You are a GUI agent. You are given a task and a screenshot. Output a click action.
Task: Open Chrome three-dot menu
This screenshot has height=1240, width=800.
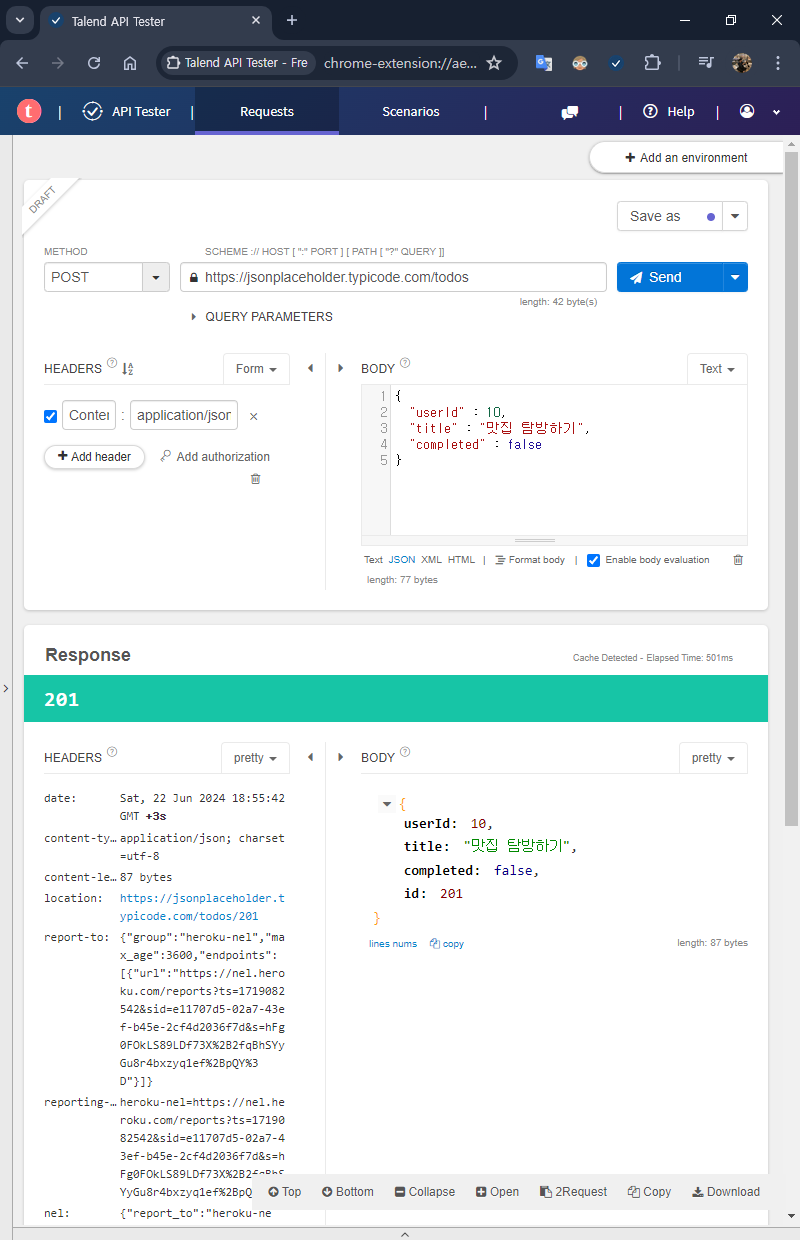tap(778, 62)
